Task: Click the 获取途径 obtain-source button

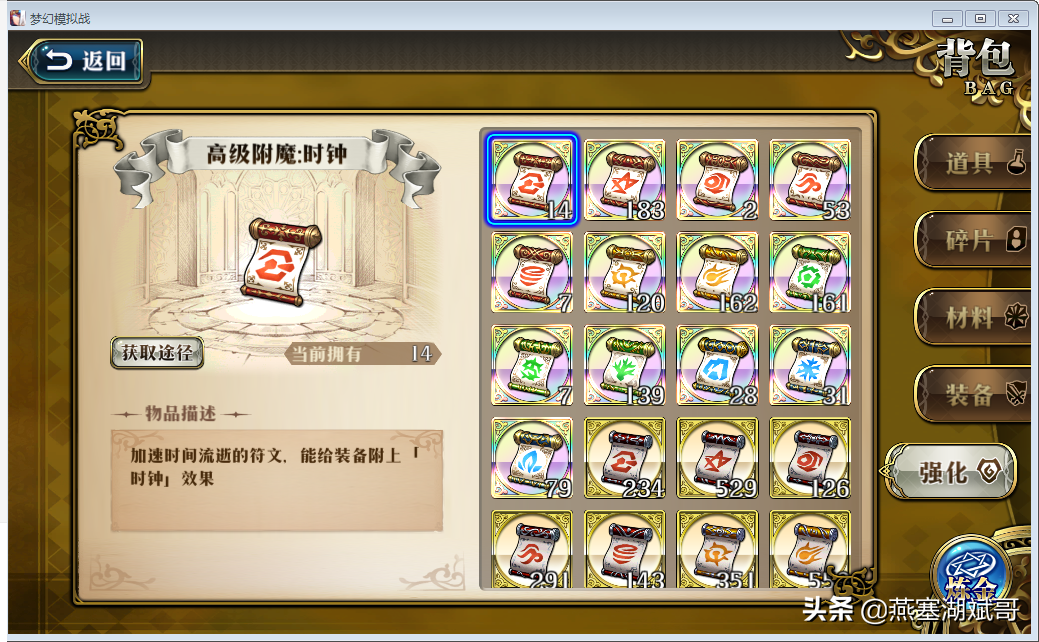Action: click(157, 352)
